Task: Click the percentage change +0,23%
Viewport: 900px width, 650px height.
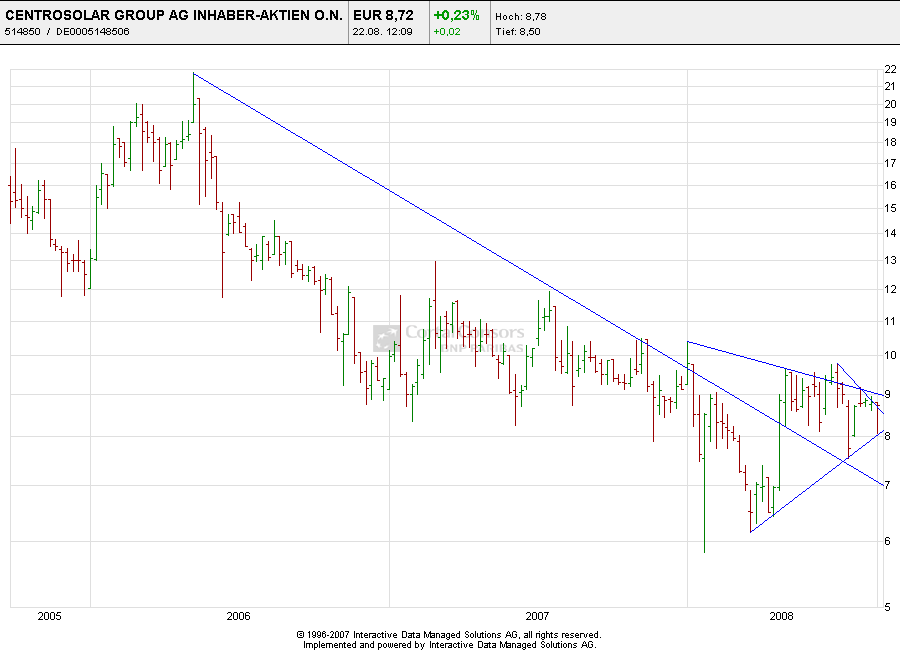Action: click(x=456, y=16)
